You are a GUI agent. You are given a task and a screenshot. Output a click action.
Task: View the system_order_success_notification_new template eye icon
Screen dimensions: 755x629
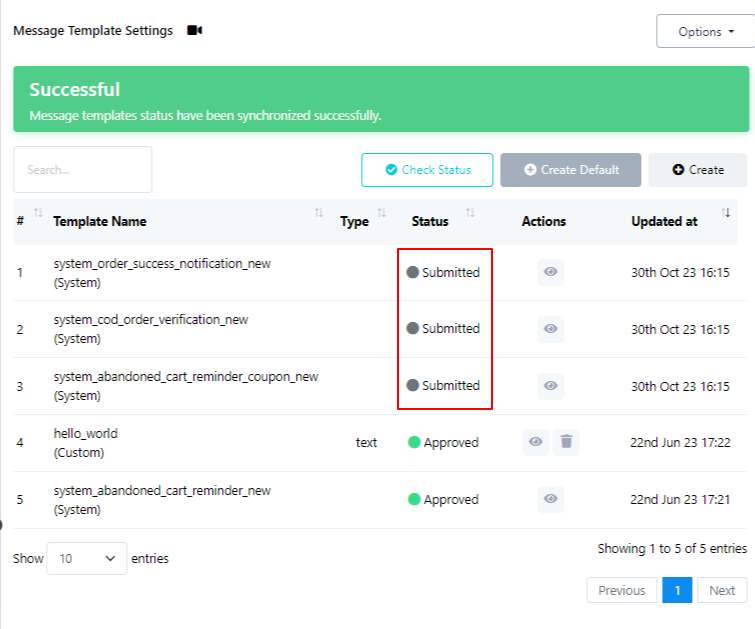[x=551, y=272]
